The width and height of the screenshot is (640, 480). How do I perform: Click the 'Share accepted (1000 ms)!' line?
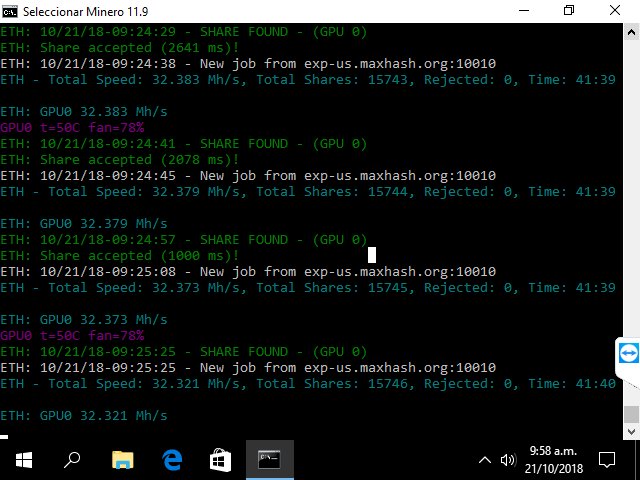[119, 256]
